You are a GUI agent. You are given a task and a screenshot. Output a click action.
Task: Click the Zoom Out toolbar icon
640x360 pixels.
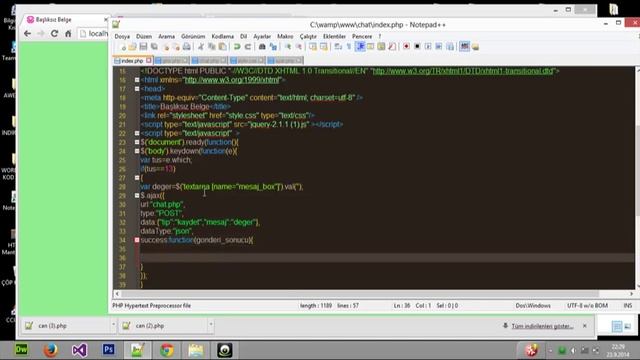(x=299, y=47)
